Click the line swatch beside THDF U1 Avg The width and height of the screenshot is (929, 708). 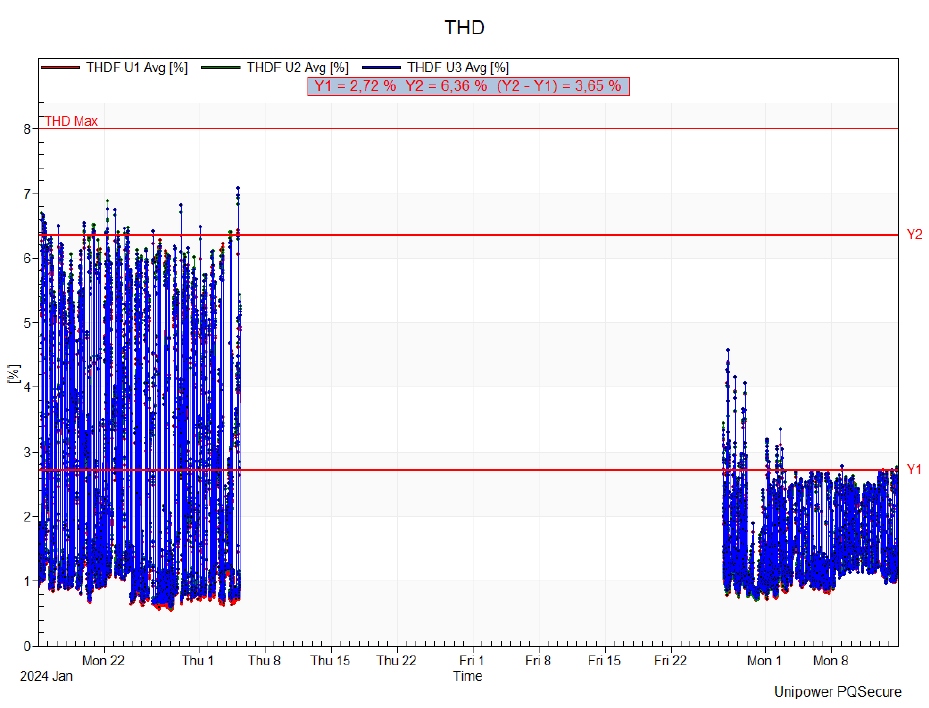tap(61, 67)
